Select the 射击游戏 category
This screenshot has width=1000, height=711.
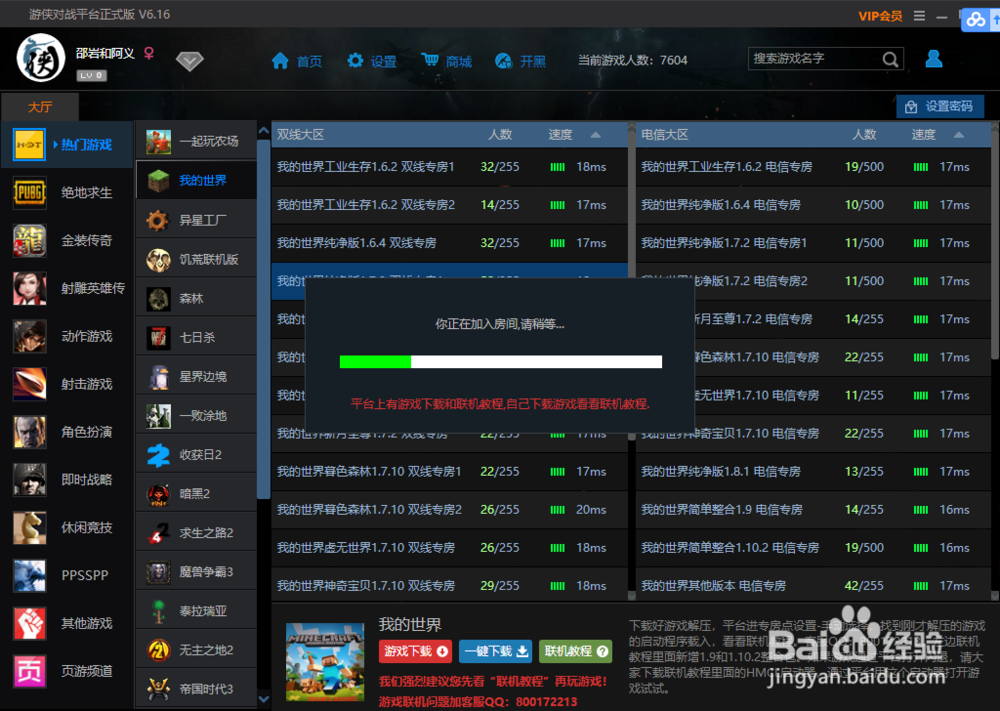point(67,384)
